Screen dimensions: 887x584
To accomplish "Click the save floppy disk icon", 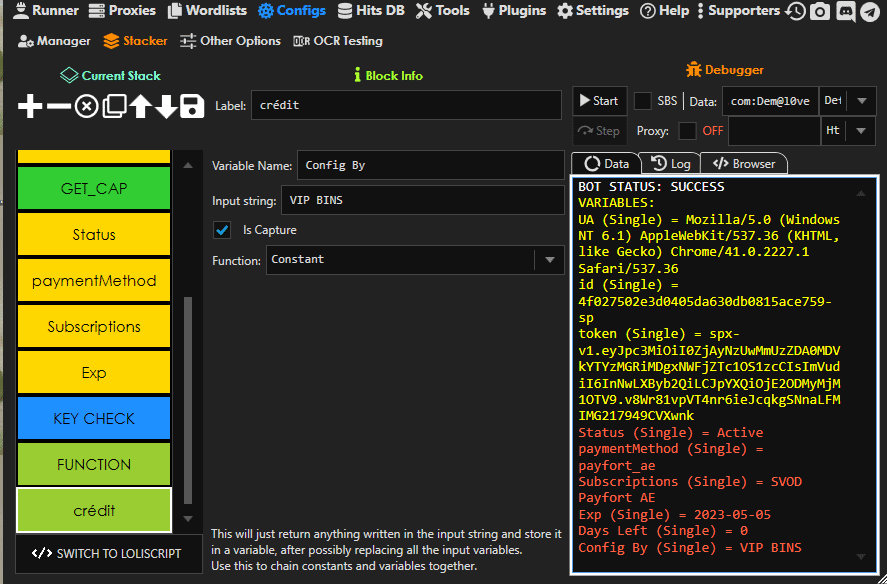I will pyautogui.click(x=192, y=106).
